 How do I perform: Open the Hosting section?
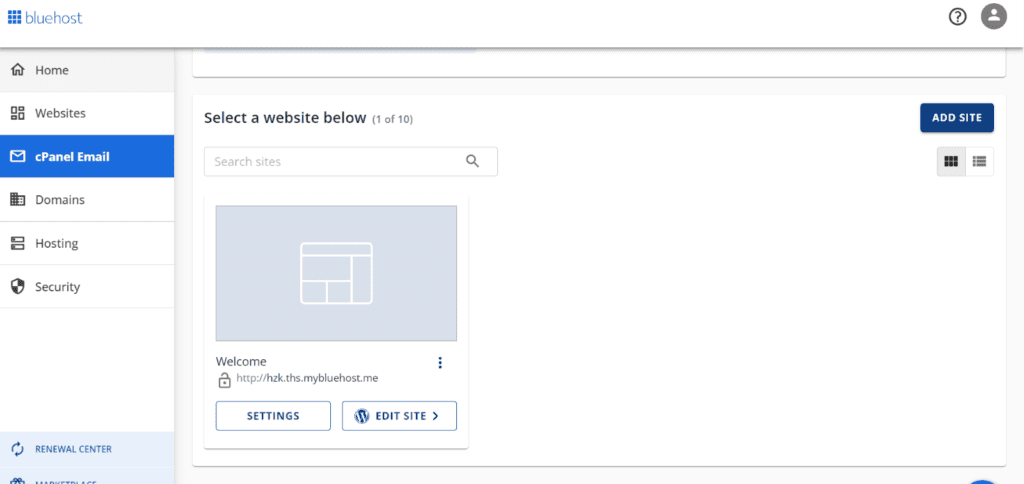(87, 243)
